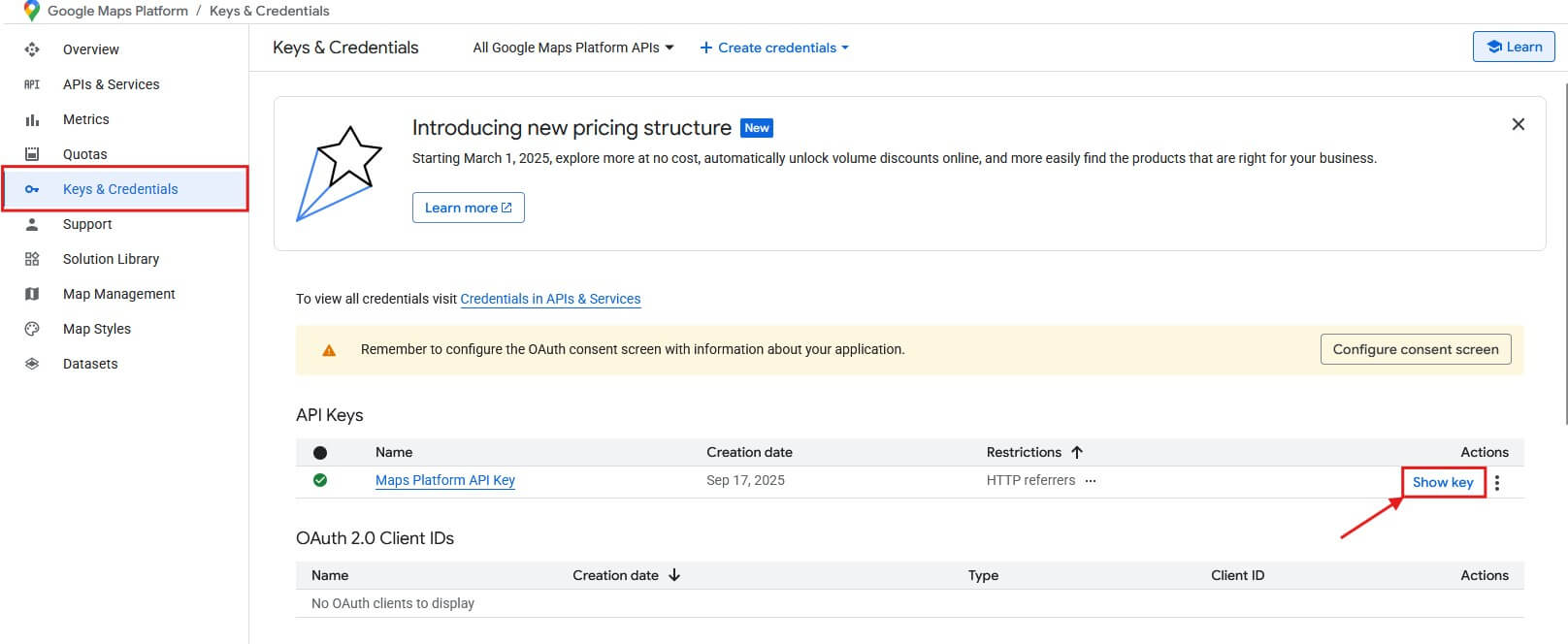This screenshot has width=1568, height=644.
Task: Open the Create credentials dropdown
Action: 774,48
